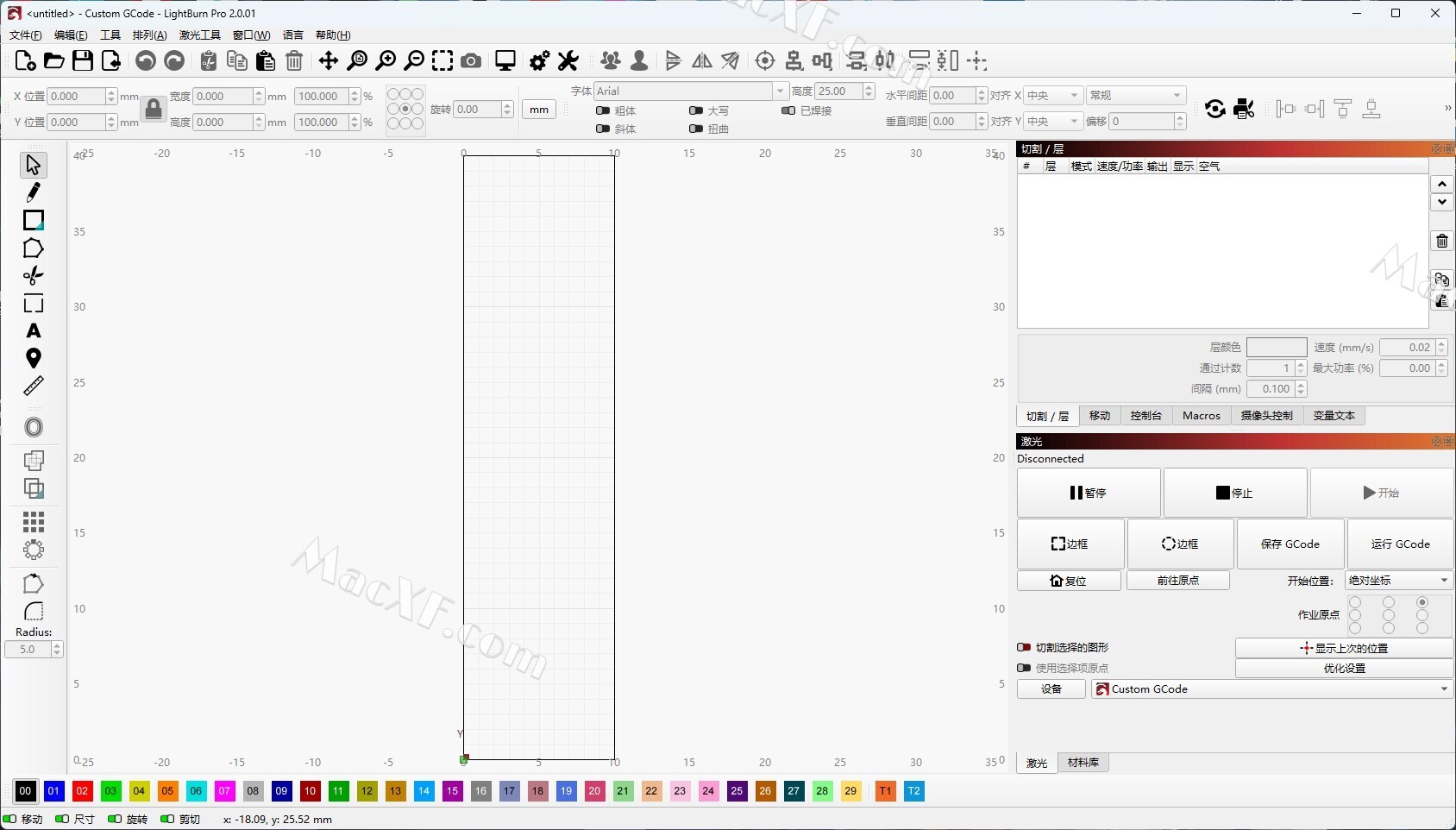This screenshot has height=830, width=1456.
Task: Enable the 粗体 bold toggle
Action: pos(604,110)
